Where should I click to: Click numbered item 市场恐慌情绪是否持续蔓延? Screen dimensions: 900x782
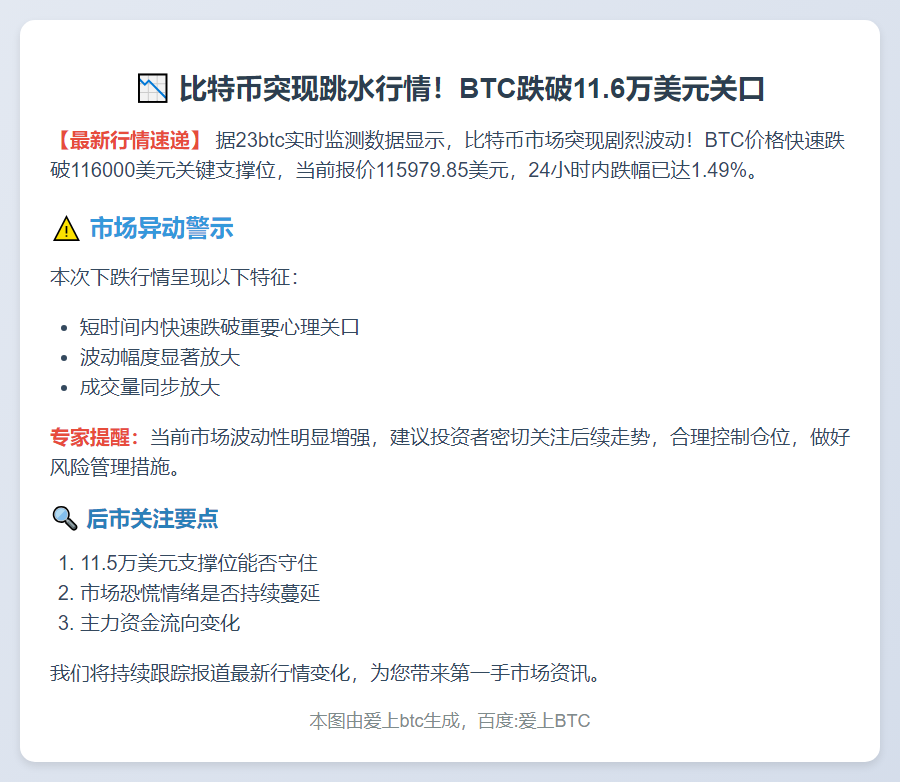pos(200,593)
